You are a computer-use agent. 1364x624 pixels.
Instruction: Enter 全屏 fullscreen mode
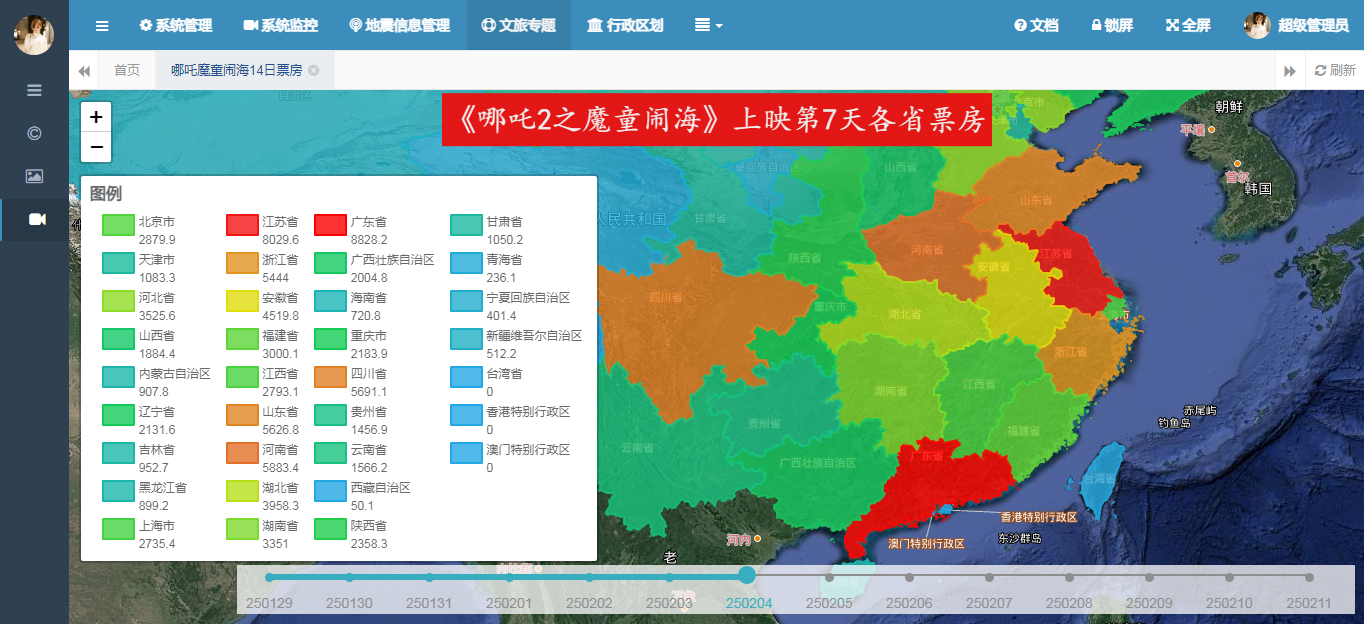[1188, 25]
